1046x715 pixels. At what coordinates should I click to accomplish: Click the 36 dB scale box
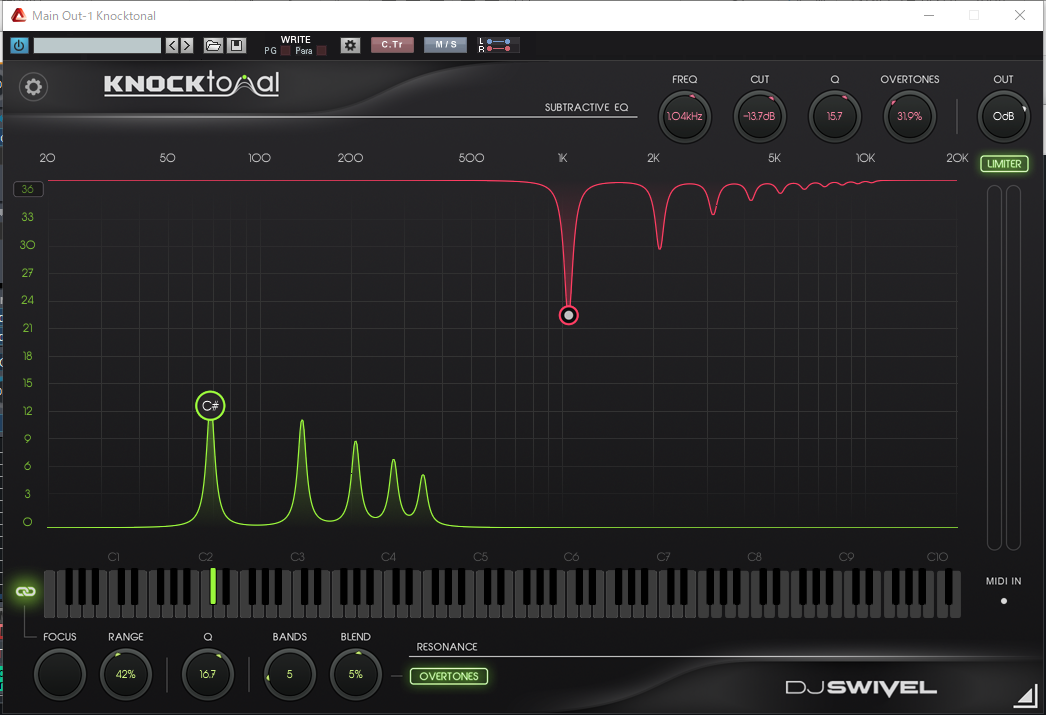[x=28, y=189]
